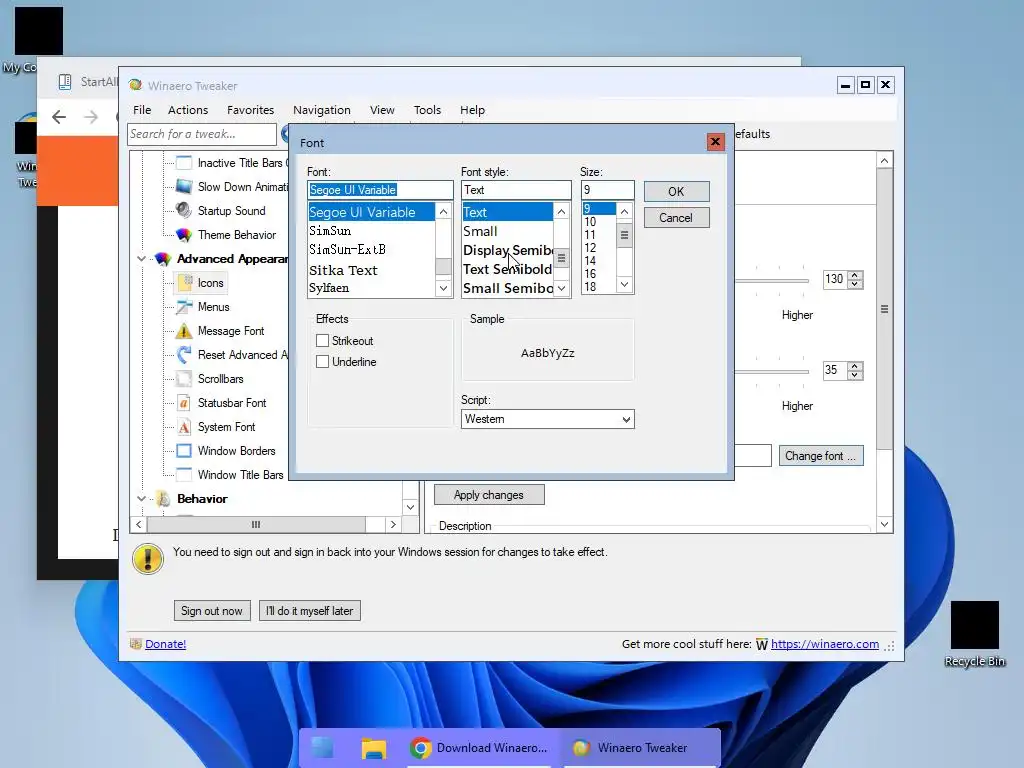The height and width of the screenshot is (768, 1024).
Task: Click the Winaero Tweaker taskbar button
Action: tap(630, 748)
